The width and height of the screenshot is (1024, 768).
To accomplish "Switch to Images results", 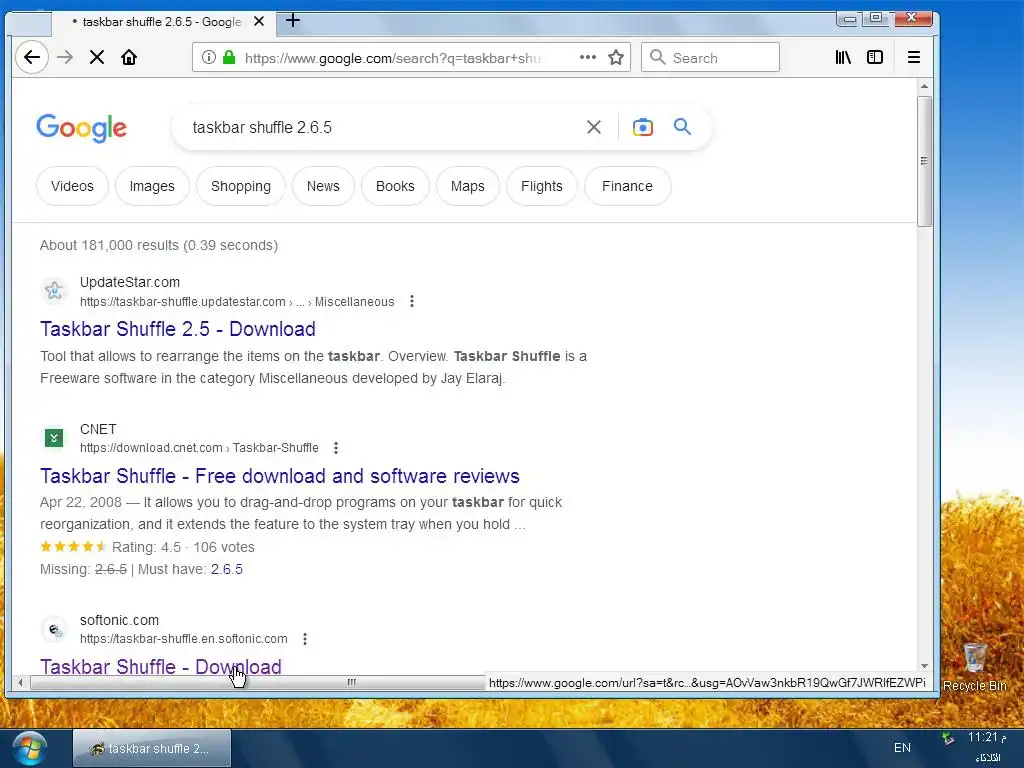I will coord(152,186).
